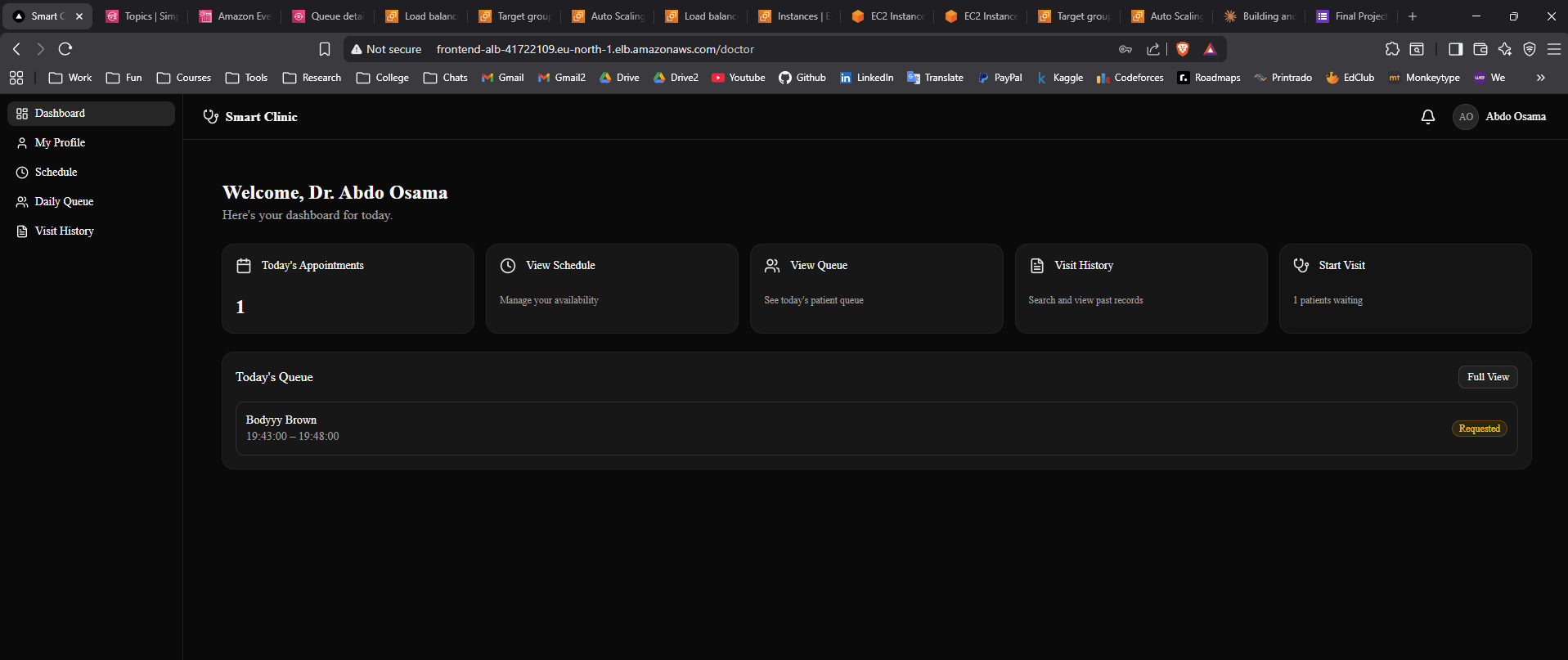This screenshot has height=660, width=1568.
Task: Select Bodyyy Brown queue entry
Action: click(876, 429)
